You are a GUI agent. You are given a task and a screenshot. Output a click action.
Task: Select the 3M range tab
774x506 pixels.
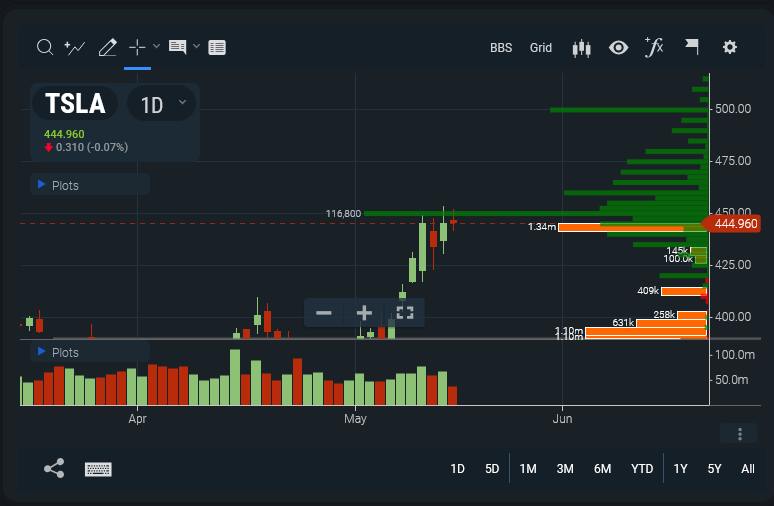point(565,468)
